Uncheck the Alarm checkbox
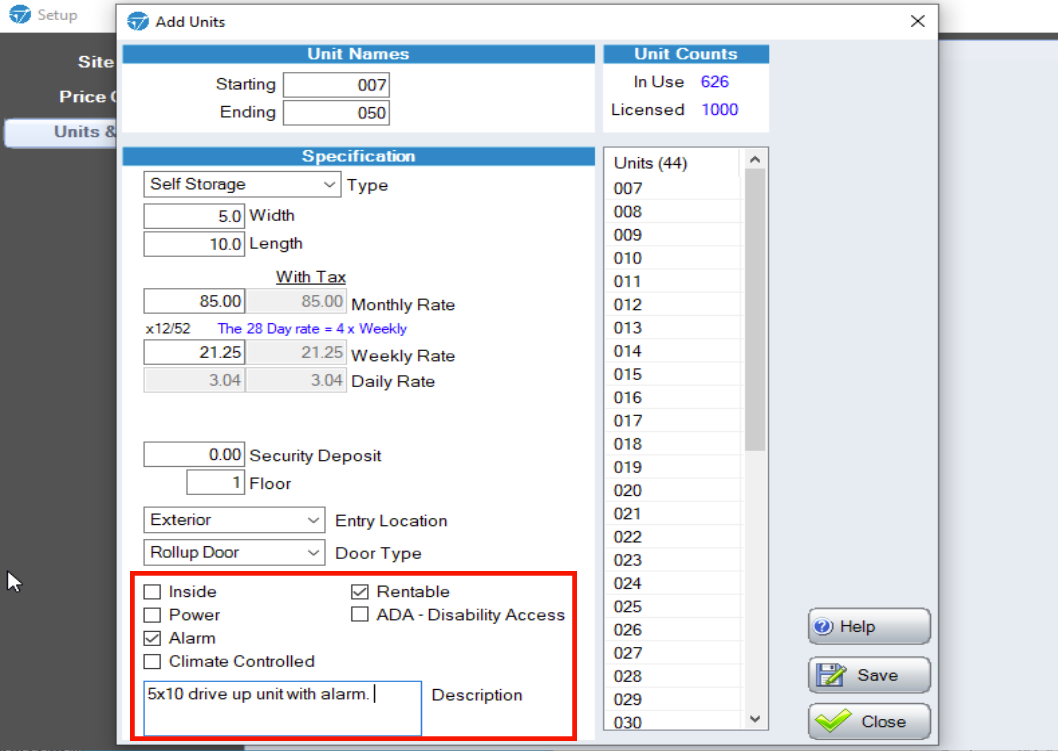 [x=152, y=638]
